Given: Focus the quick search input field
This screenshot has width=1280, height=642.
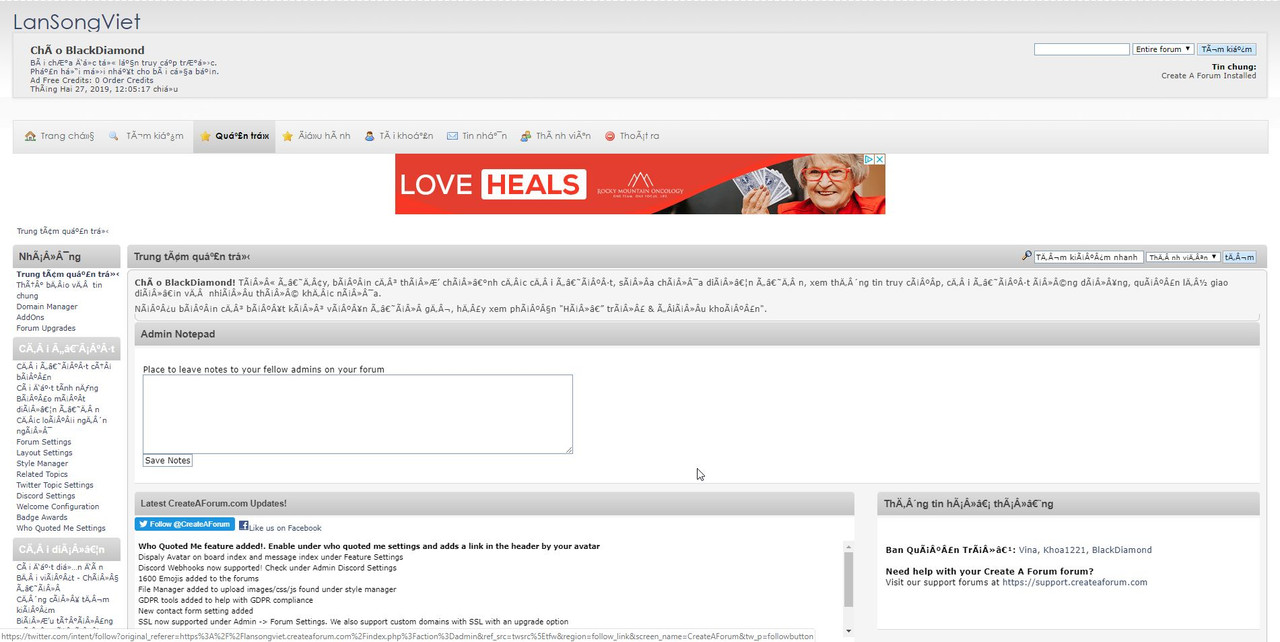Looking at the screenshot, I should [1088, 257].
